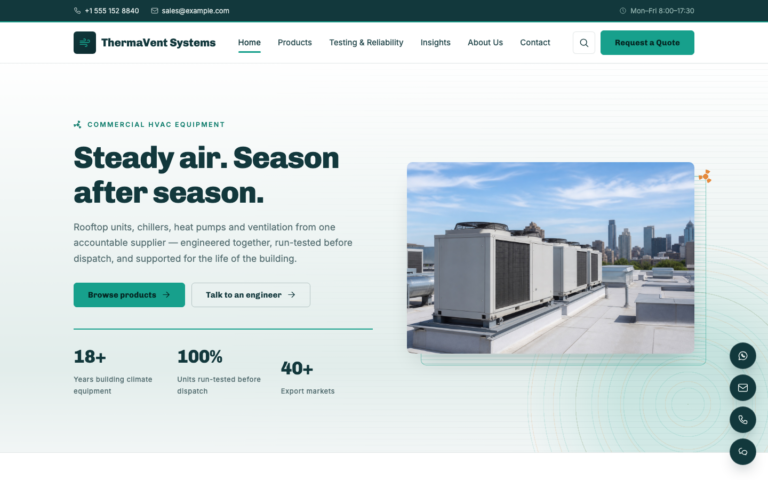Viewport: 768px width, 480px height.
Task: Click the Mon-Fri 8:00-17:30 hours text
Action: [662, 11]
